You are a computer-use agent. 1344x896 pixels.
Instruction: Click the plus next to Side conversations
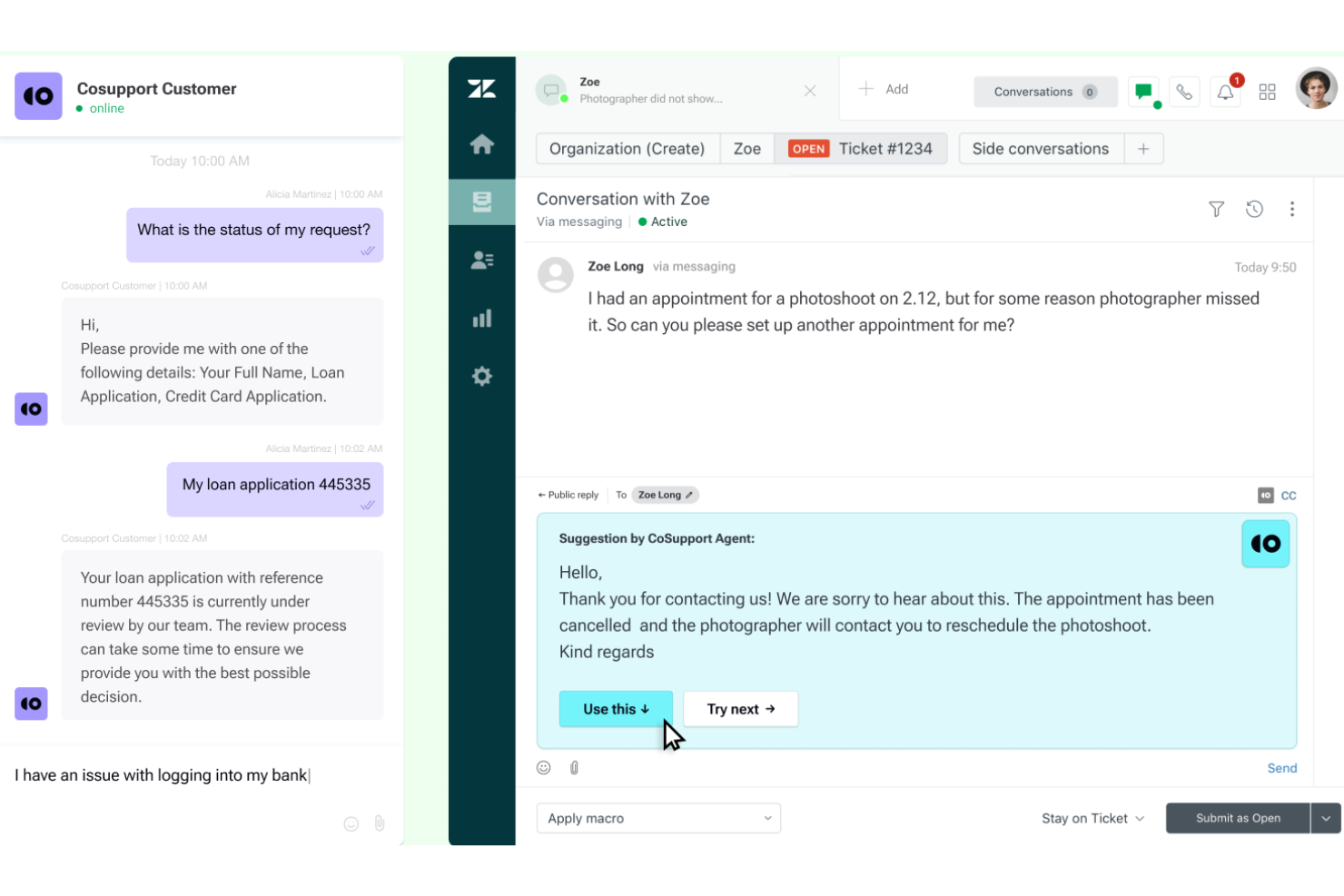click(1143, 149)
